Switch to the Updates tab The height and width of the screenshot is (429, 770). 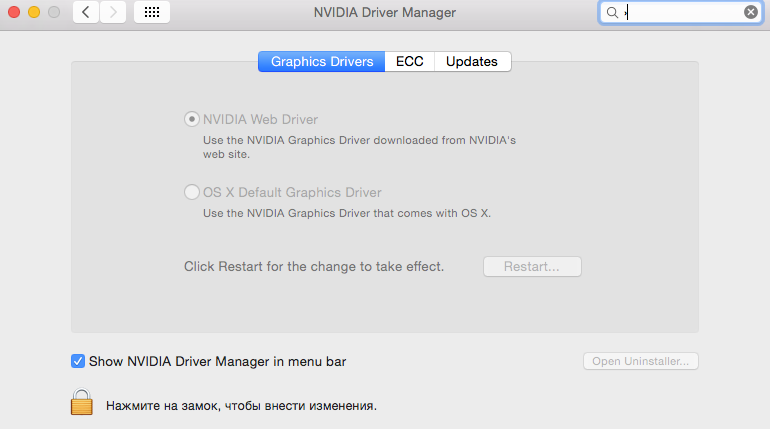point(472,61)
